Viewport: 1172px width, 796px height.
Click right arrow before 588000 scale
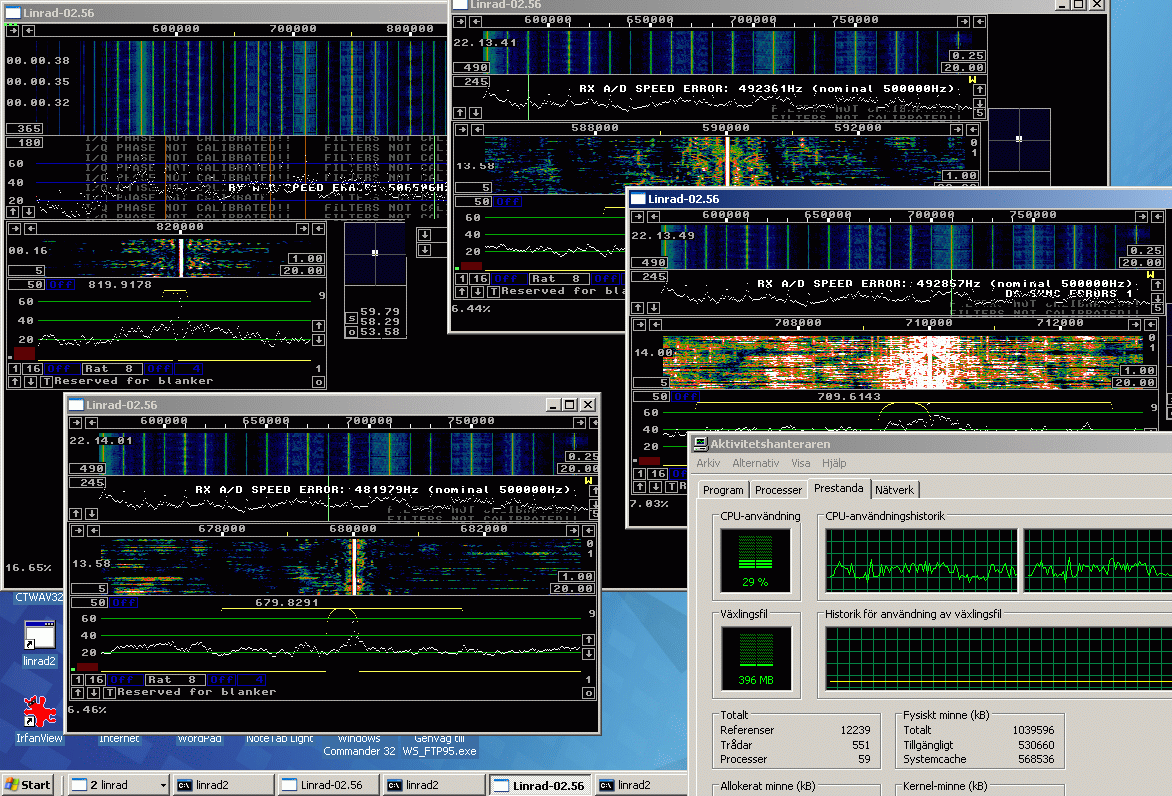462,129
